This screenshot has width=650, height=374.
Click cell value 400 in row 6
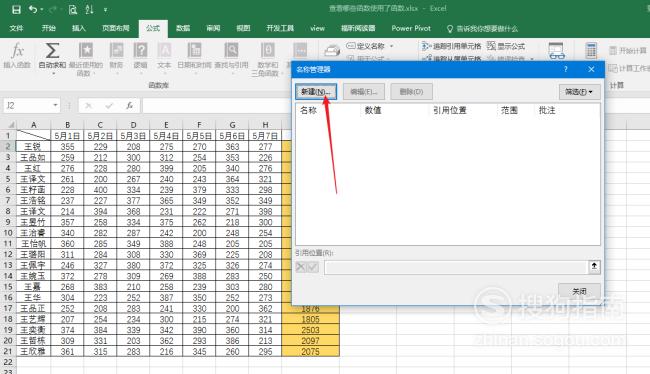tap(100, 189)
